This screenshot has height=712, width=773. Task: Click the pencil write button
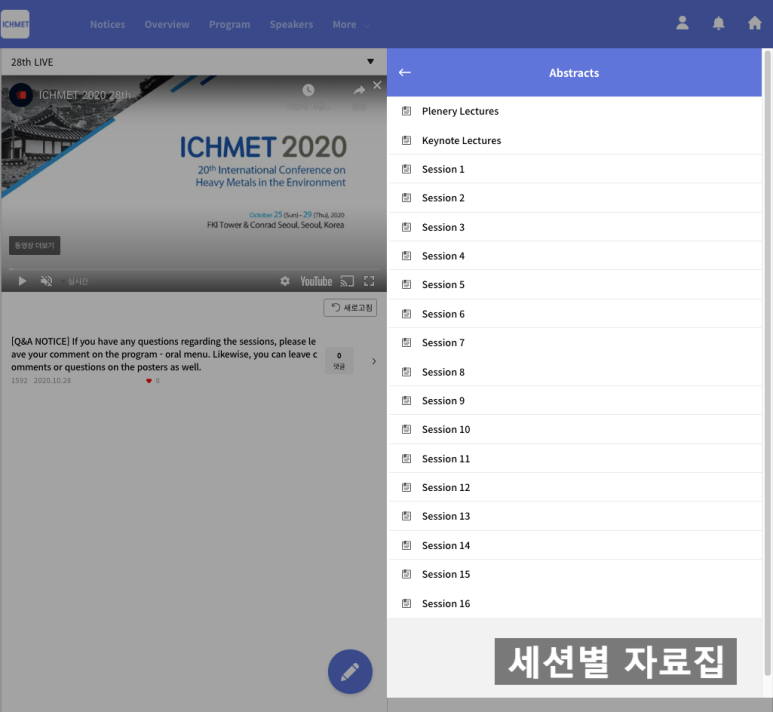(350, 672)
